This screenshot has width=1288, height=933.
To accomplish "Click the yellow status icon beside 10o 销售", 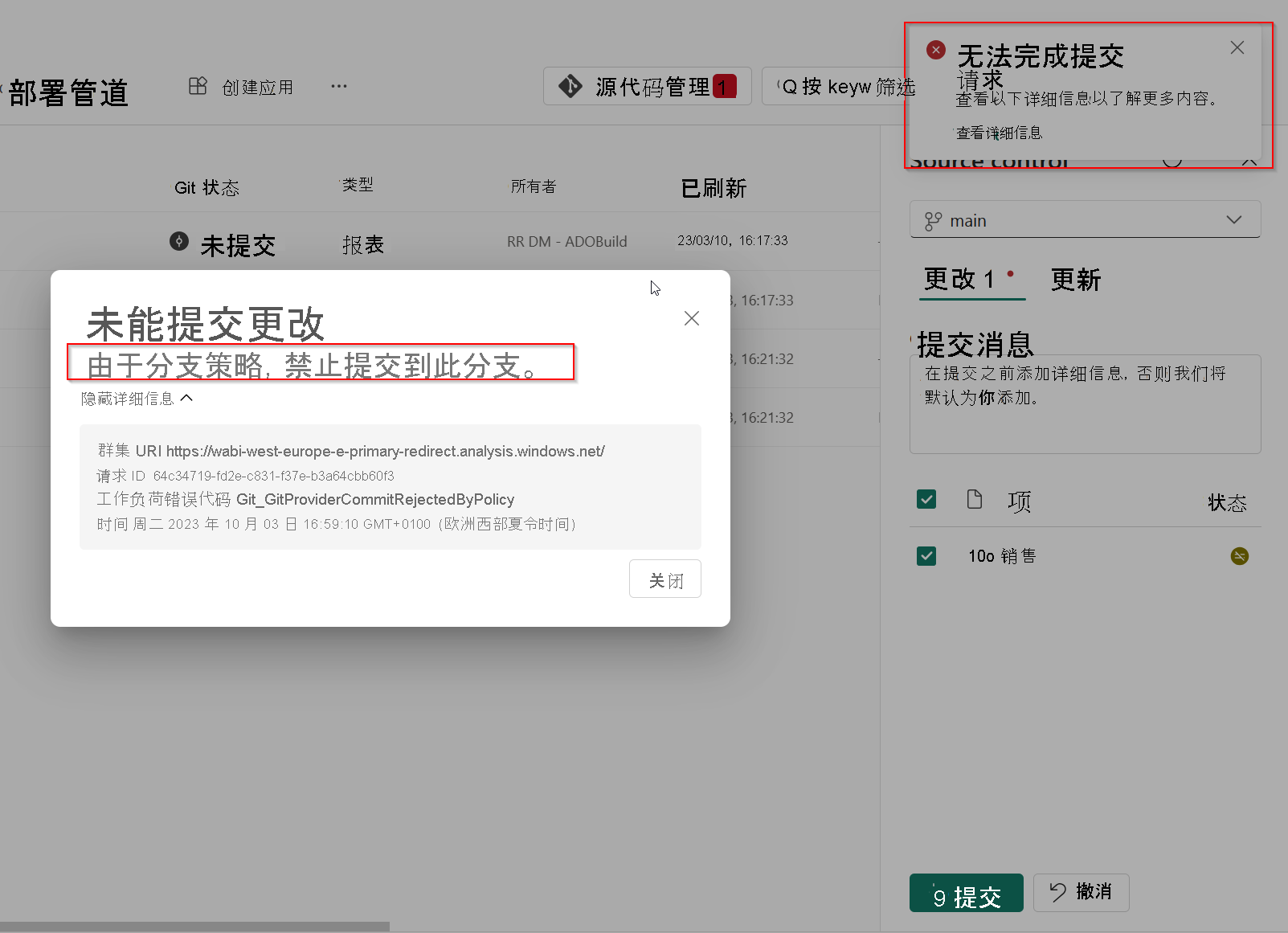I will point(1241,555).
